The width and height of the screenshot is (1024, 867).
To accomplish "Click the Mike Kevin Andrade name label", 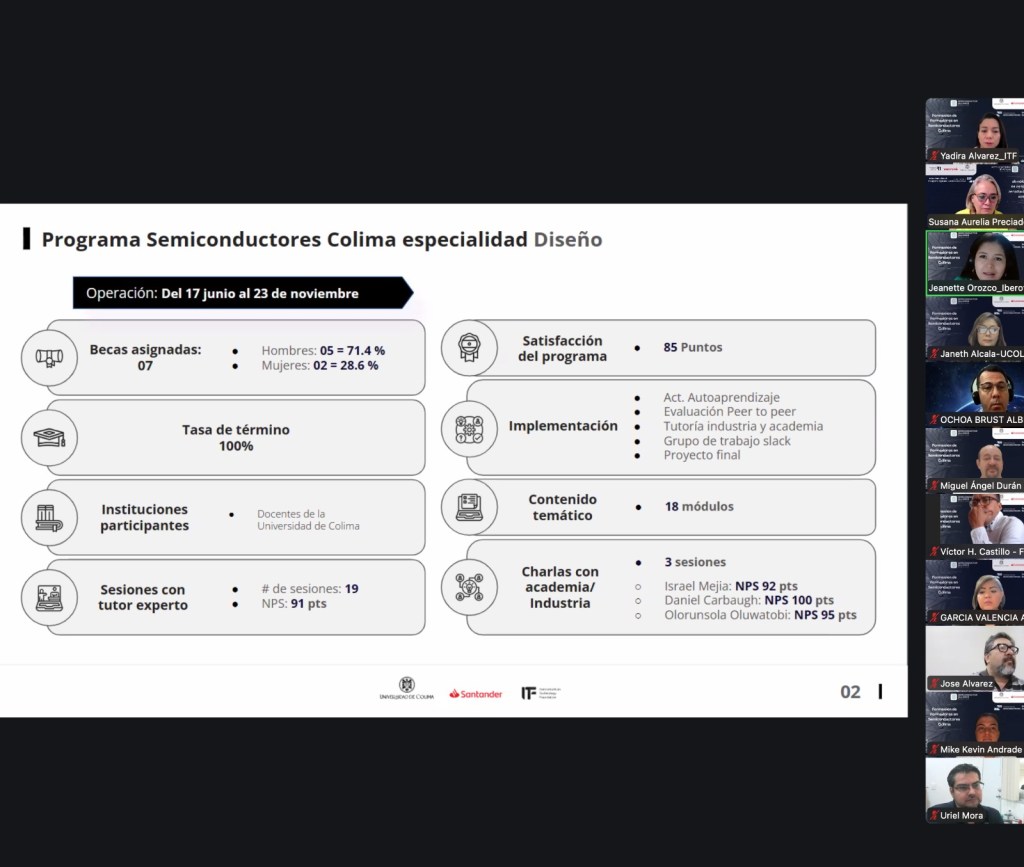I will 981,749.
